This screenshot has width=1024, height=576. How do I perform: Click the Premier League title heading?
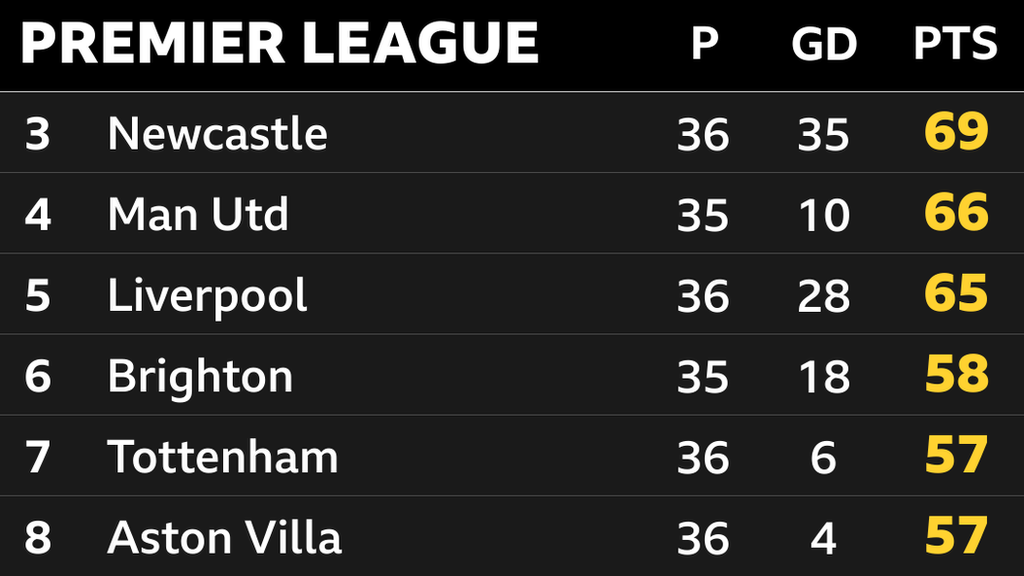279,44
